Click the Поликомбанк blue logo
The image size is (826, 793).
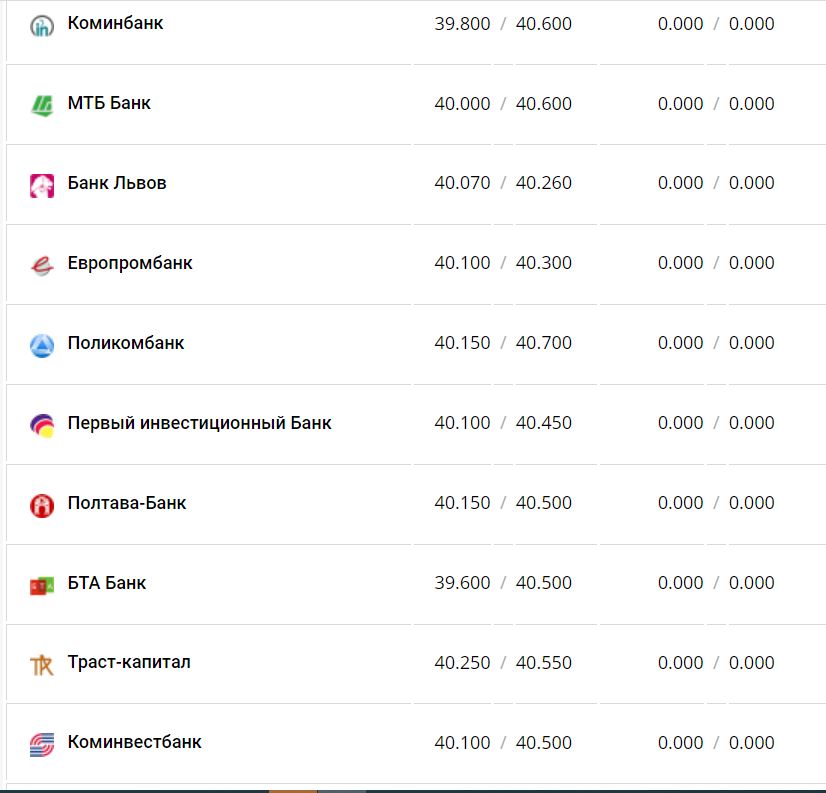[41, 345]
